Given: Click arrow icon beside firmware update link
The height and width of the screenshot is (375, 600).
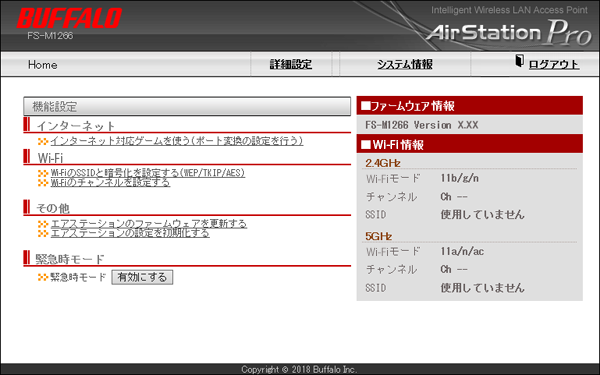Looking at the screenshot, I should tap(43, 224).
